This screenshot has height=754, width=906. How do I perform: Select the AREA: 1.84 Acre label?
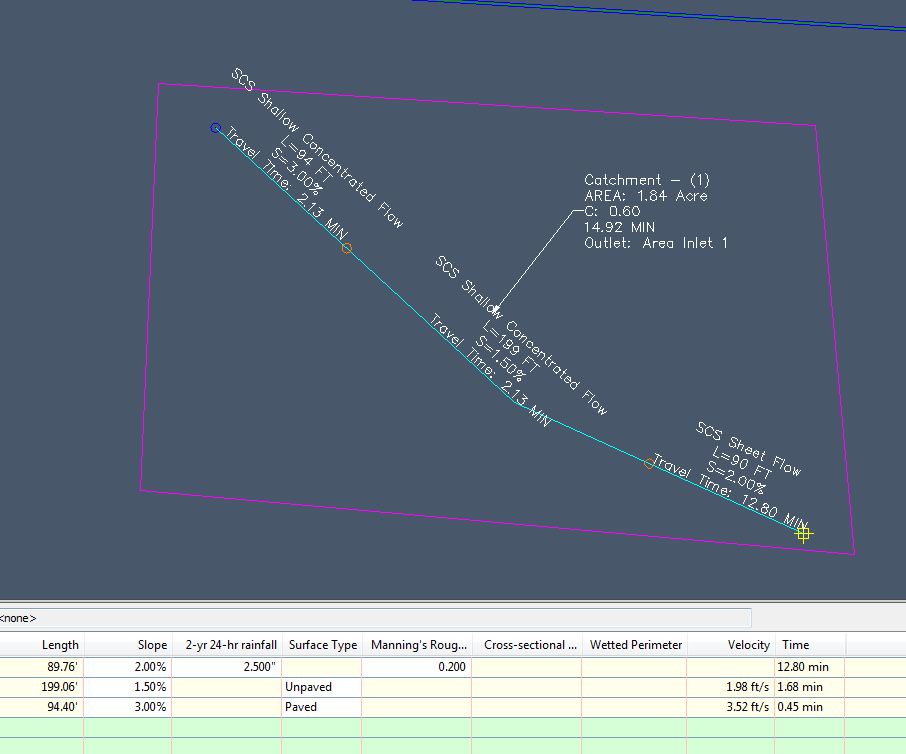click(x=646, y=196)
